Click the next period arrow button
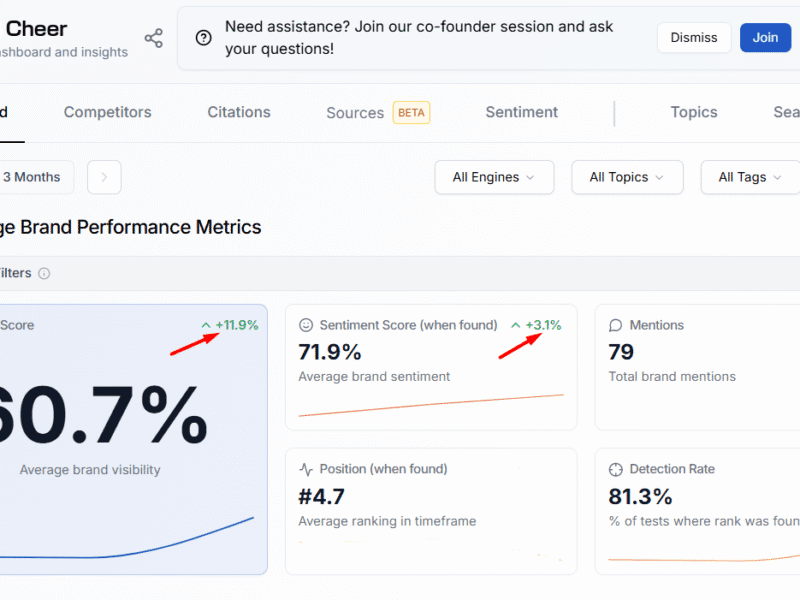This screenshot has height=600, width=800. coord(104,177)
